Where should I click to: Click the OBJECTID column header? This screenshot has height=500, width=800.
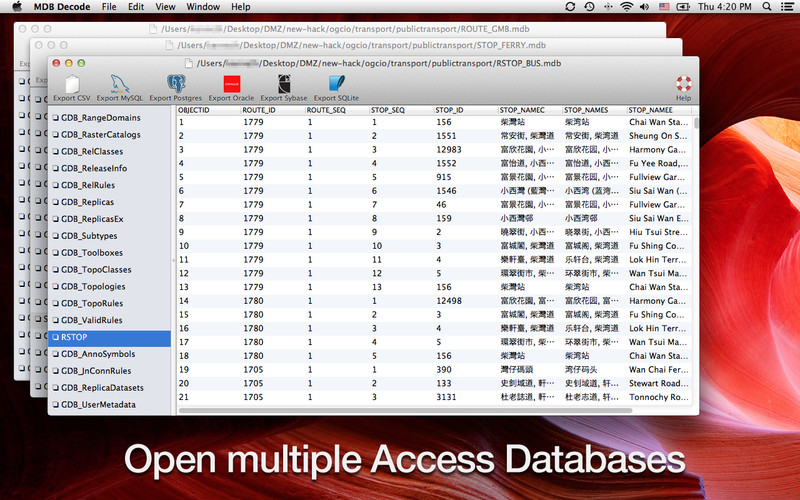pos(209,110)
